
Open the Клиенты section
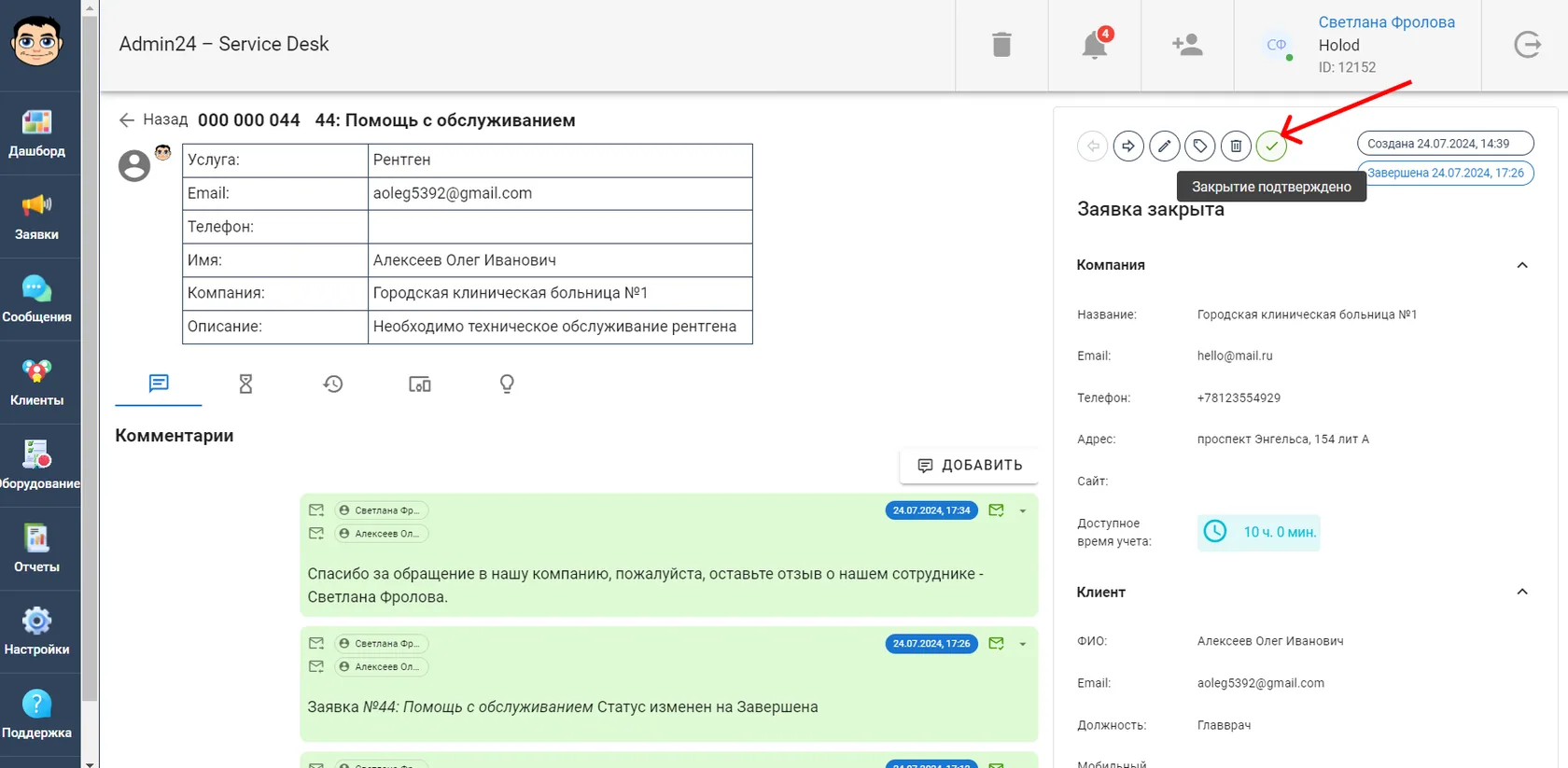click(37, 383)
